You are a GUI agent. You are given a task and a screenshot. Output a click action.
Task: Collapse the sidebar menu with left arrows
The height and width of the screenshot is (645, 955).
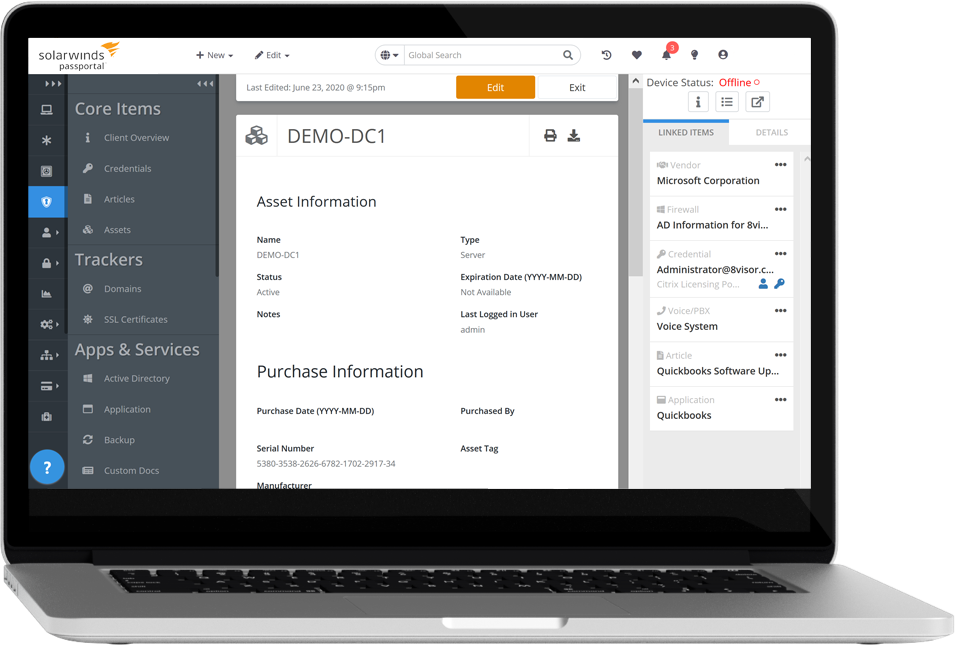click(x=205, y=83)
